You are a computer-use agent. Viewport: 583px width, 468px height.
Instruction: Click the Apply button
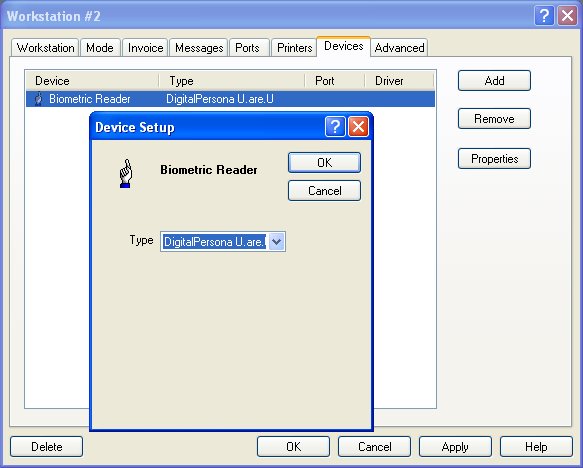click(x=455, y=446)
